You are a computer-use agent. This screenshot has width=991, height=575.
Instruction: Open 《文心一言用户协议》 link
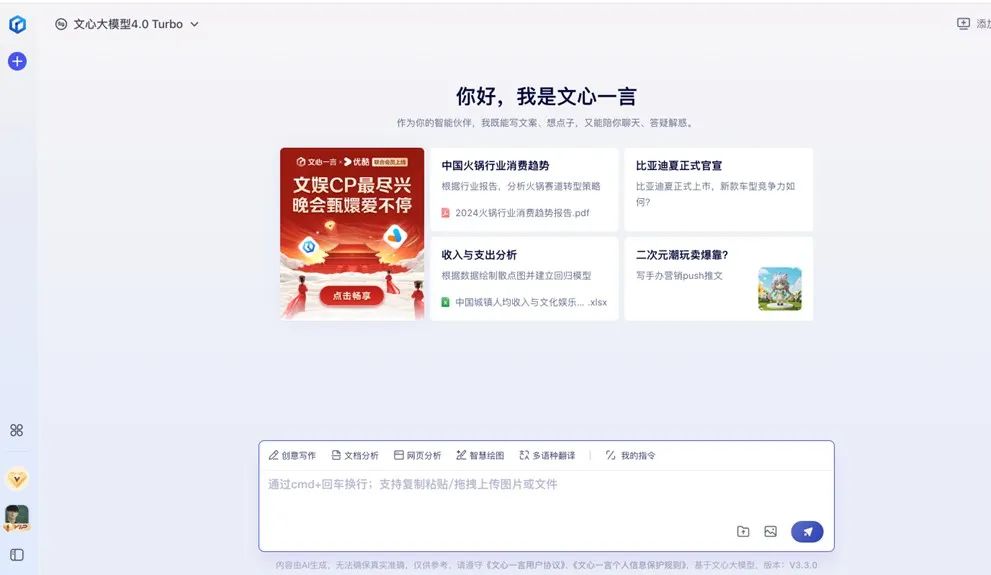[x=528, y=565]
